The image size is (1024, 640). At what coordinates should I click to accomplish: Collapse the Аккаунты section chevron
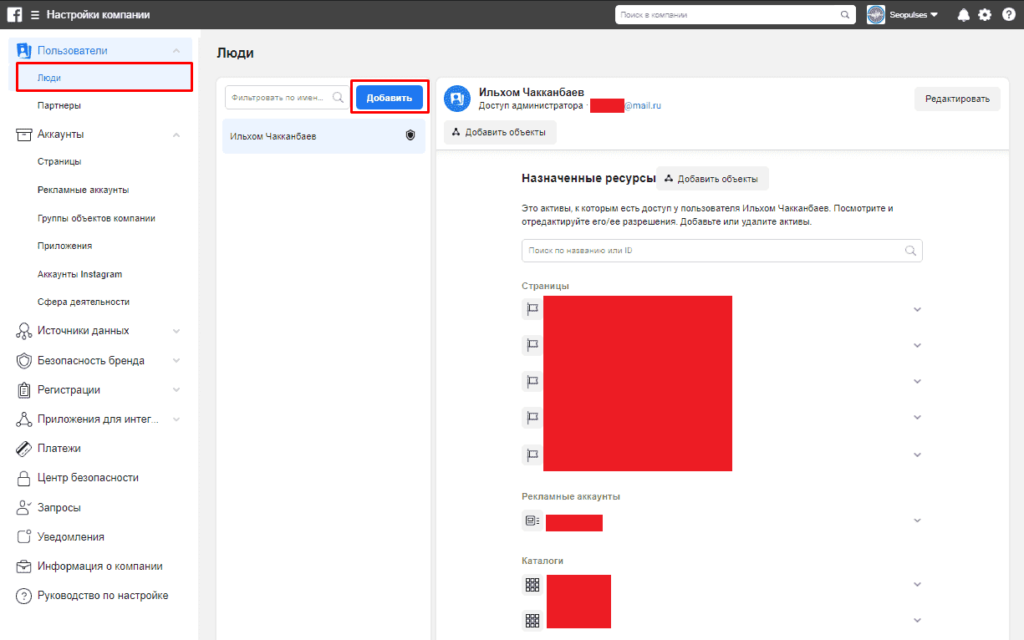[x=176, y=135]
